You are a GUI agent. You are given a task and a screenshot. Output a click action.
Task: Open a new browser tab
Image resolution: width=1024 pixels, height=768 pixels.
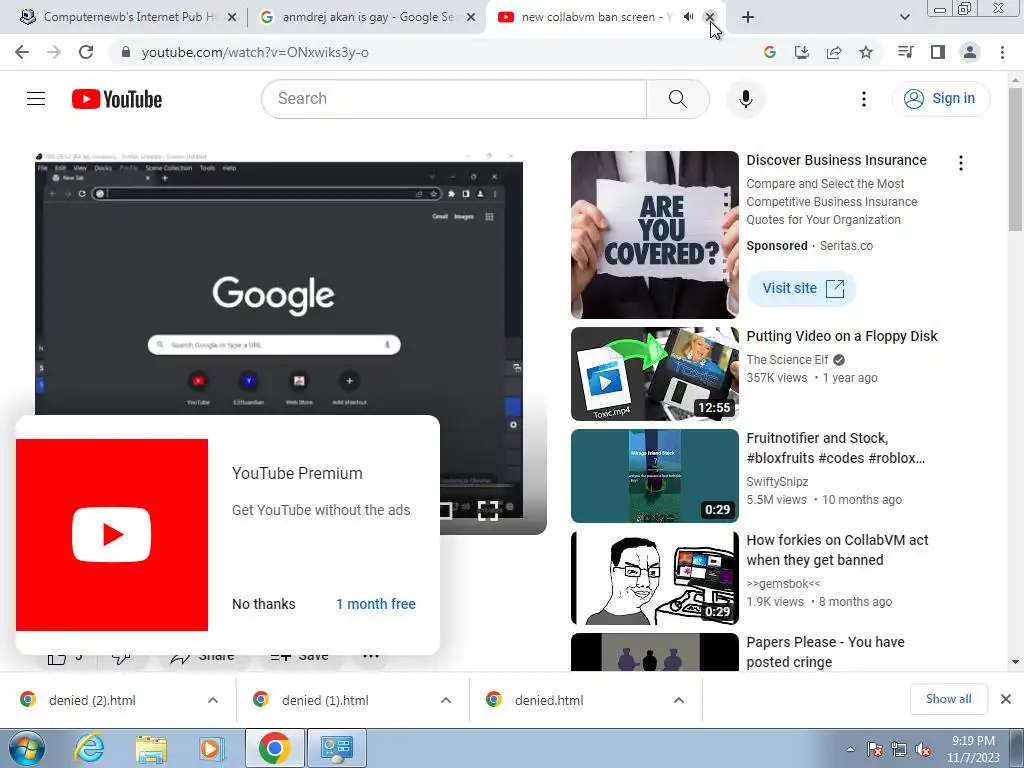coord(748,17)
